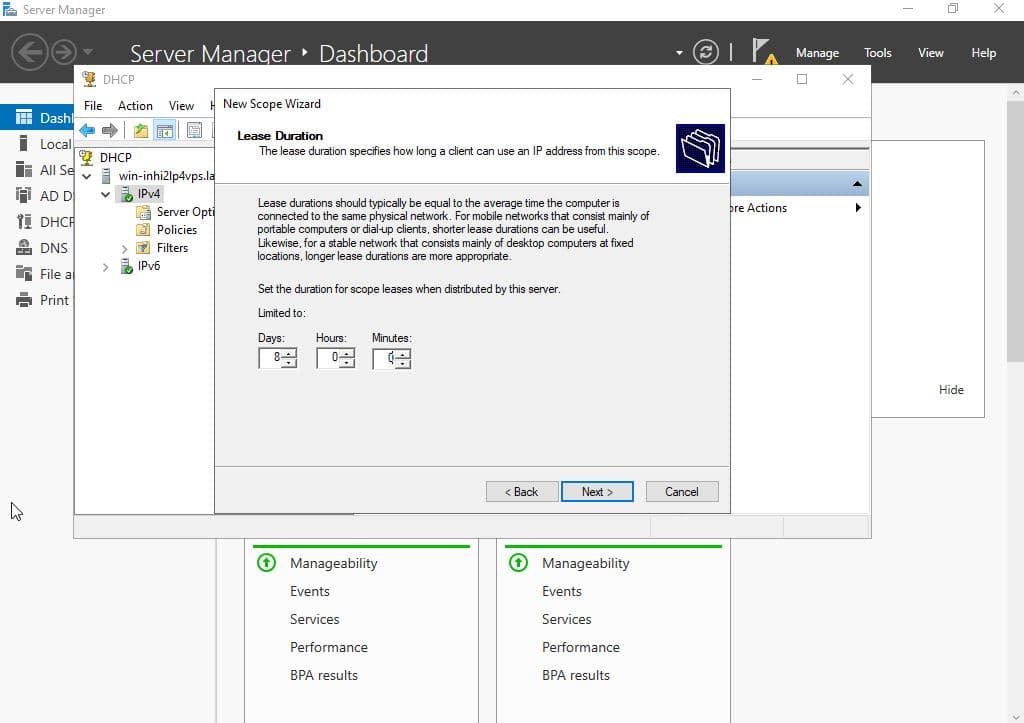
Task: Open the notifications flag with warning
Action: click(x=764, y=52)
